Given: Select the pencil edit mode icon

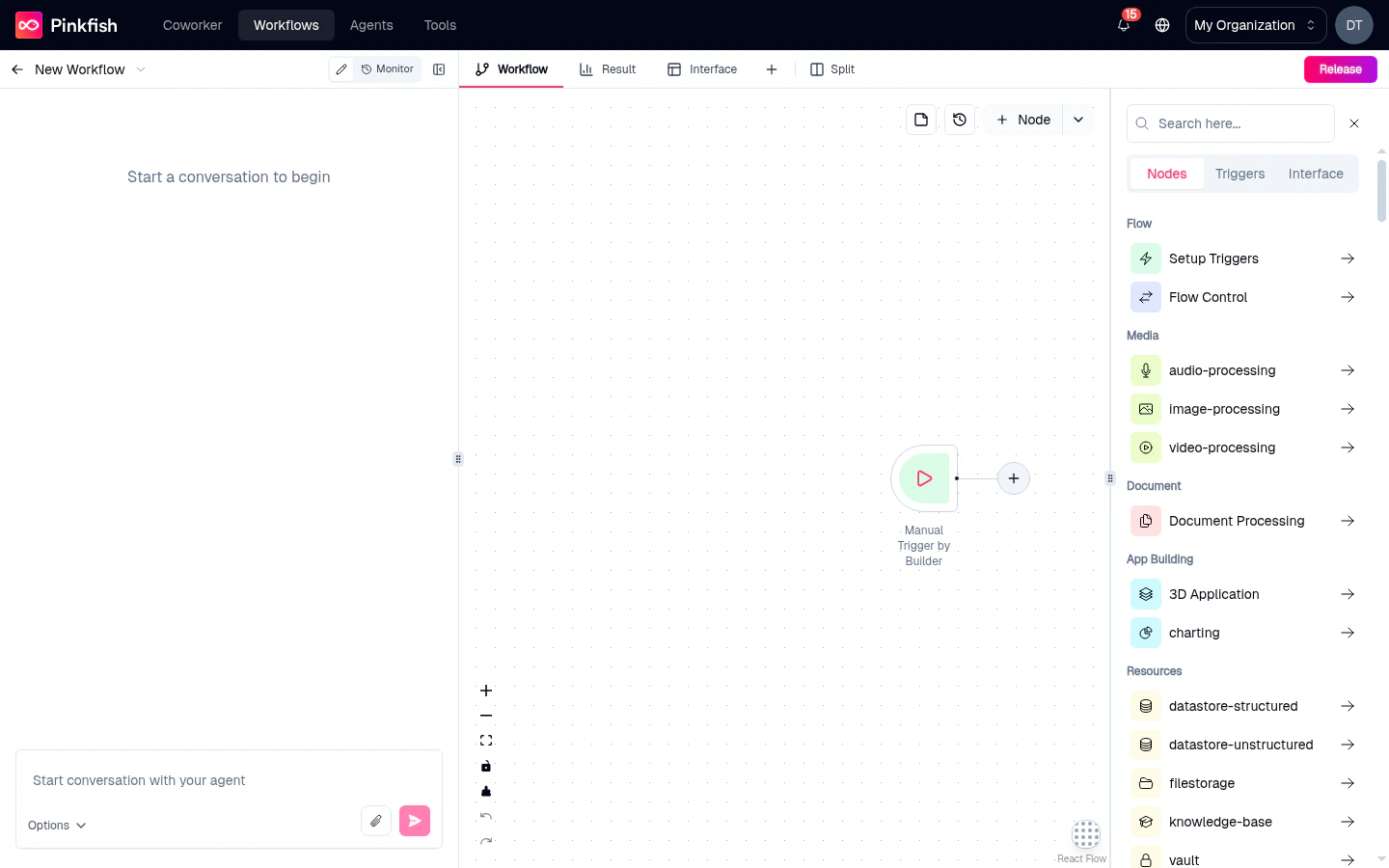Looking at the screenshot, I should (341, 69).
